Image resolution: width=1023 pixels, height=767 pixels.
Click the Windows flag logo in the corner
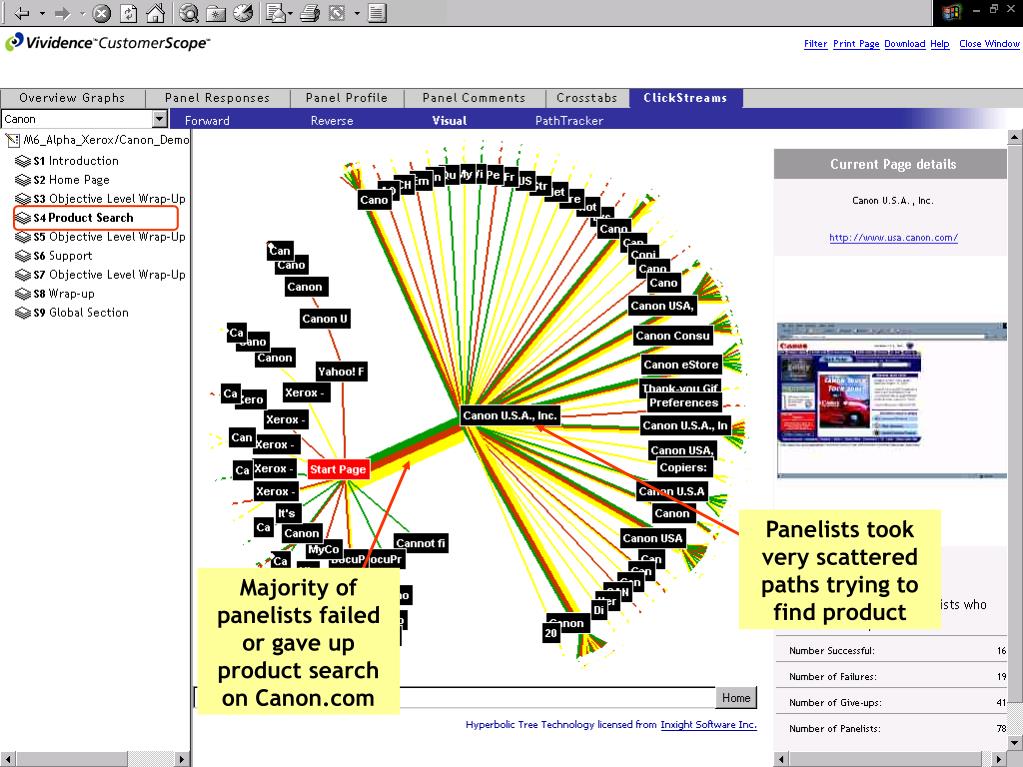click(951, 12)
